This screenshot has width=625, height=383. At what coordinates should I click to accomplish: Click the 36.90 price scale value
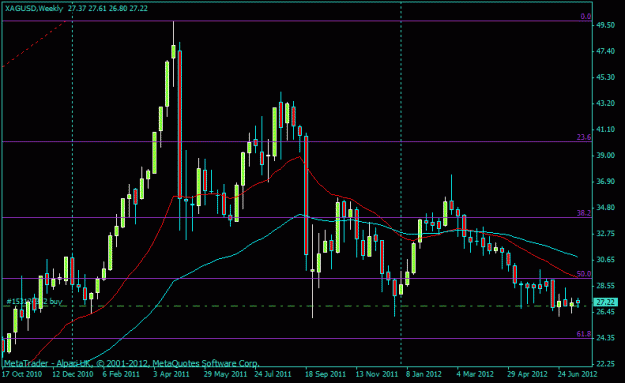(605, 182)
